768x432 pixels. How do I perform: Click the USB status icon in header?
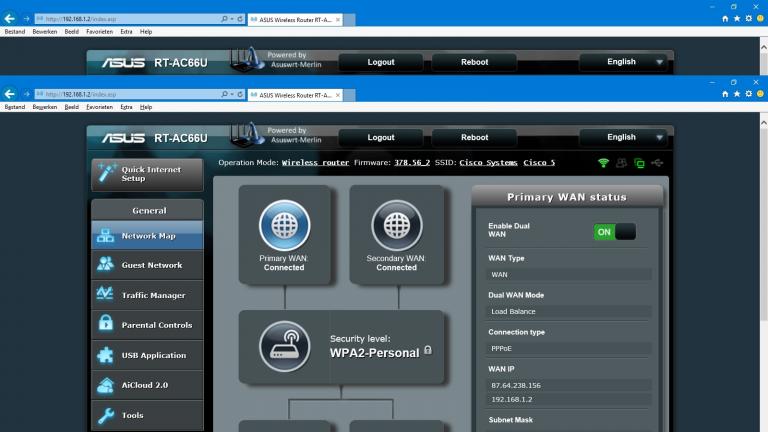coord(656,163)
